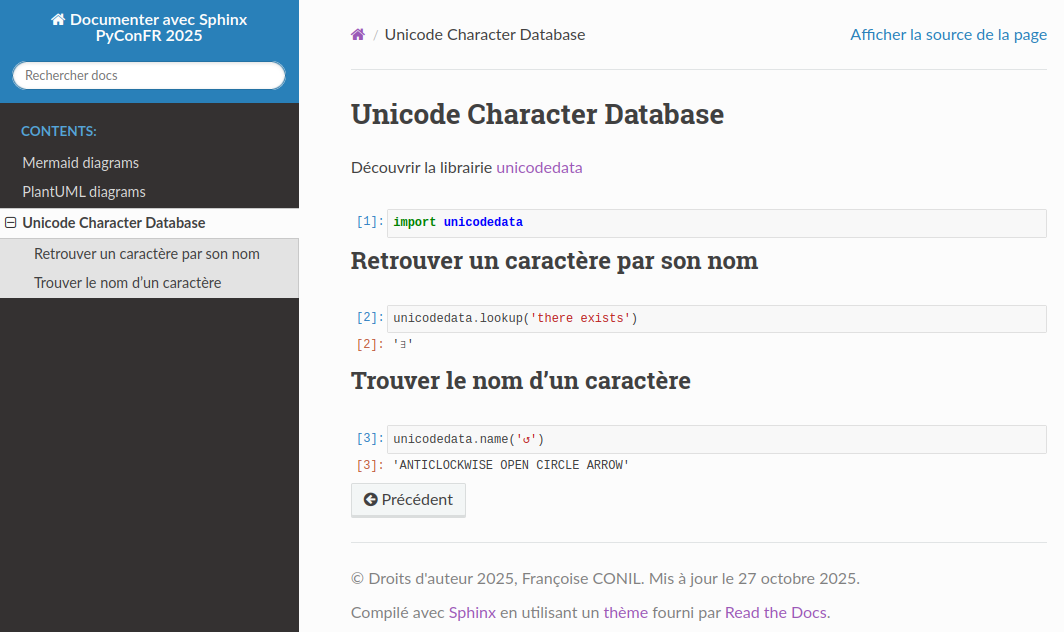Collapse the Unicode Character Database sidebar section
The width and height of the screenshot is (1064, 632).
tap(11, 223)
